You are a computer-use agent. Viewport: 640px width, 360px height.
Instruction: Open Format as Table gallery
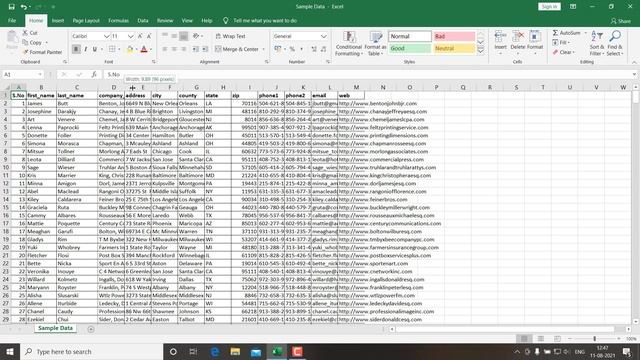click(375, 43)
